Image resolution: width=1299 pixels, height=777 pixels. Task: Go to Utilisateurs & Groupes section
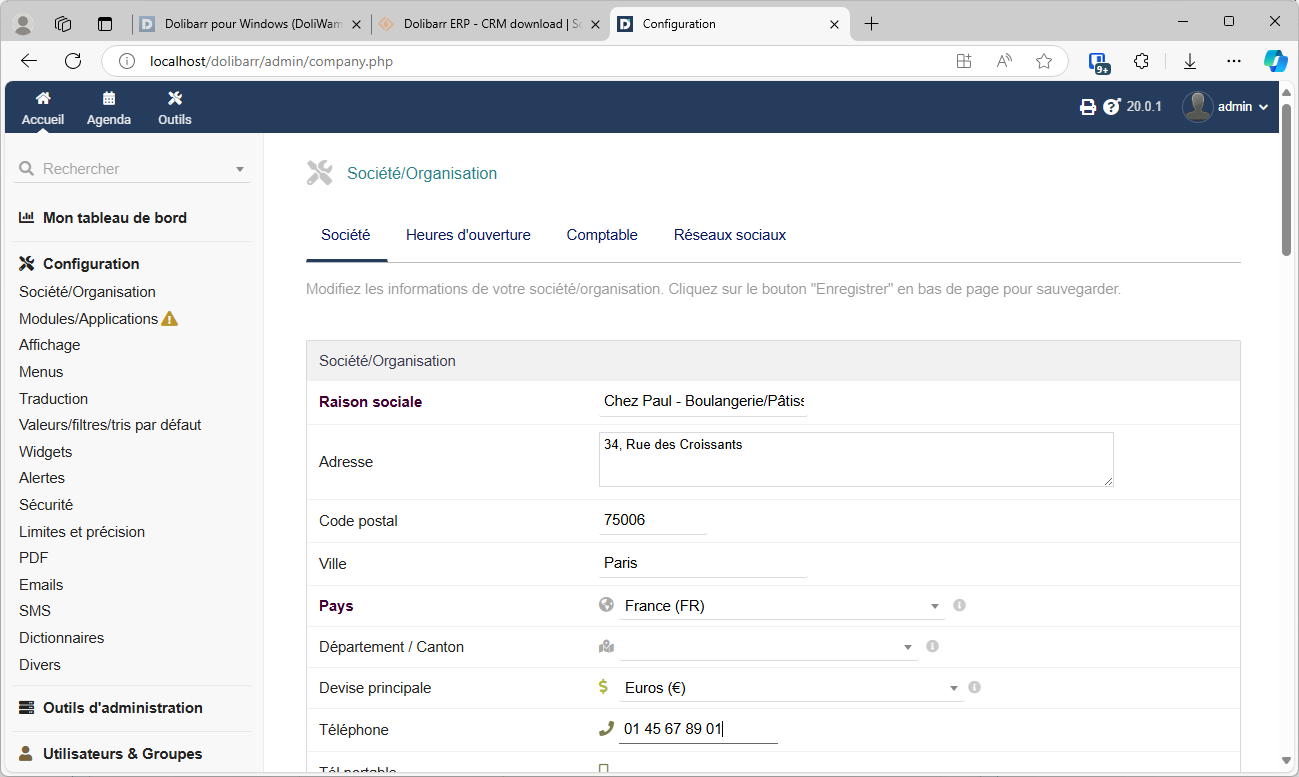tap(122, 754)
